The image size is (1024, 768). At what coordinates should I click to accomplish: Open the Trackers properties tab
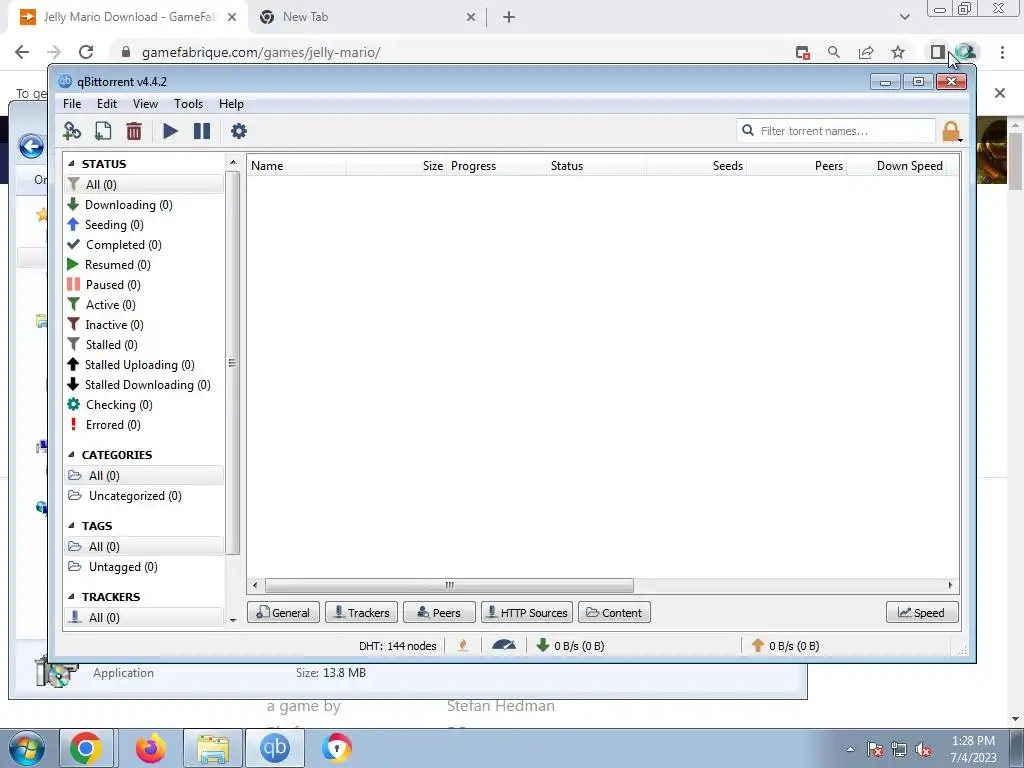(361, 613)
